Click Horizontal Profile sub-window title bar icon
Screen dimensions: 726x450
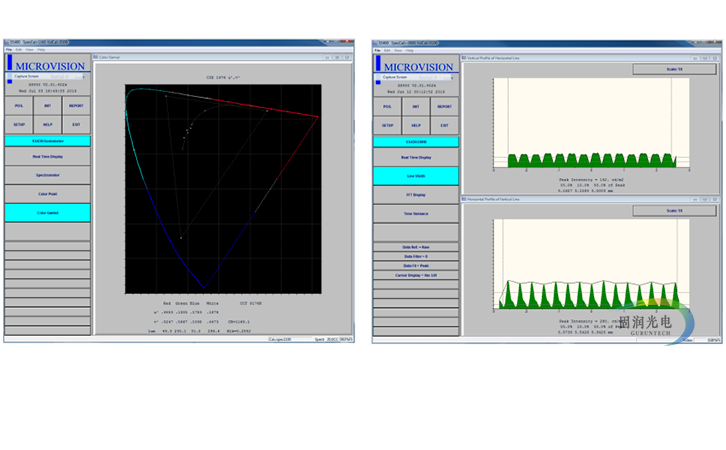(464, 200)
